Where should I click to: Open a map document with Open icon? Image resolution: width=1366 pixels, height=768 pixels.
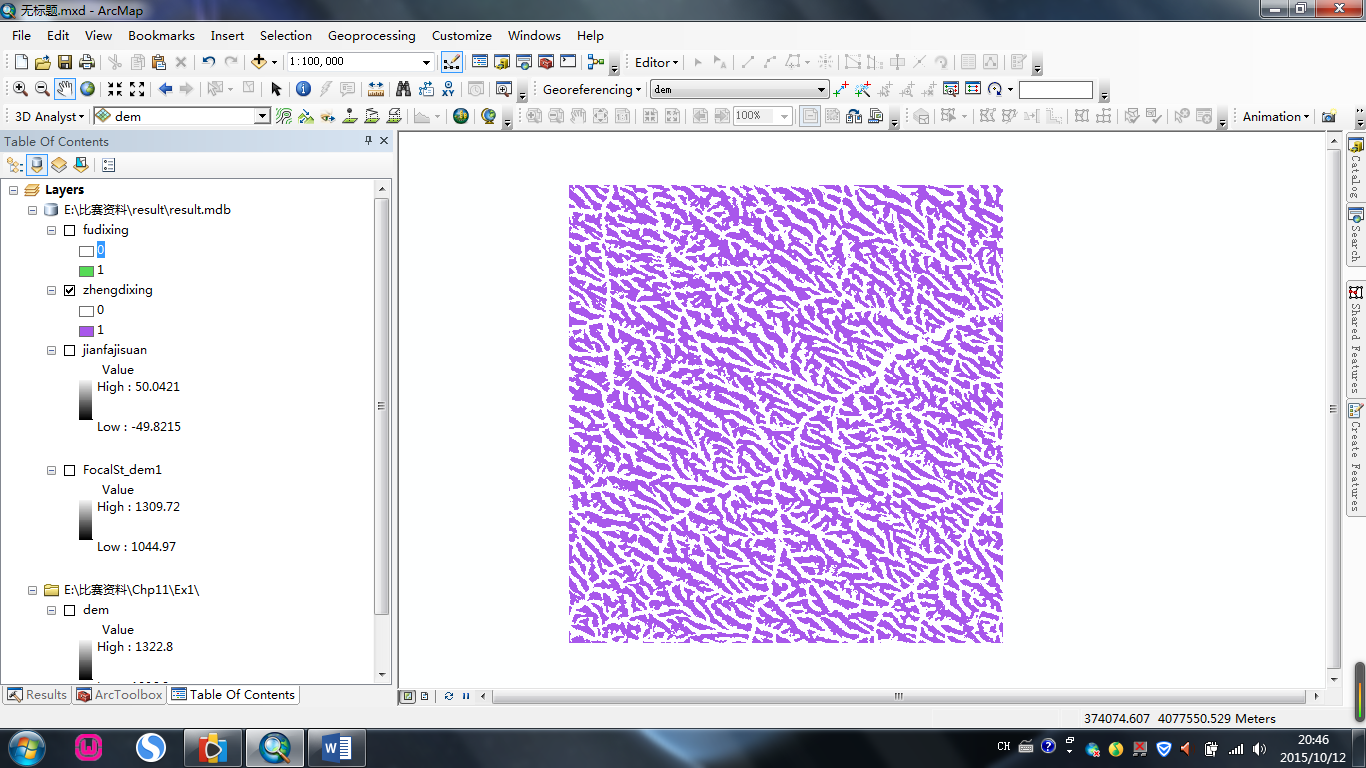[43, 62]
